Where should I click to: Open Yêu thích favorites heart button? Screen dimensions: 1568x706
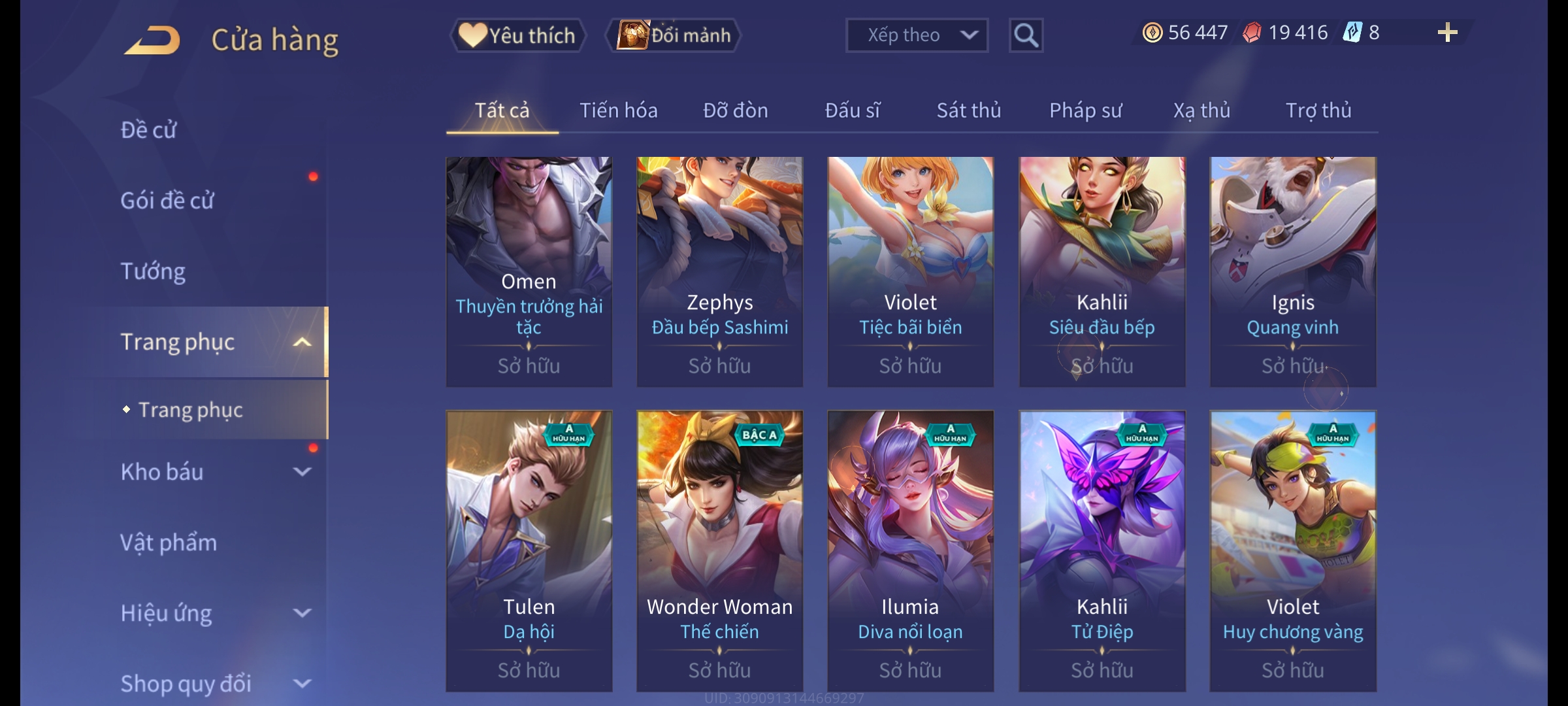[x=517, y=35]
